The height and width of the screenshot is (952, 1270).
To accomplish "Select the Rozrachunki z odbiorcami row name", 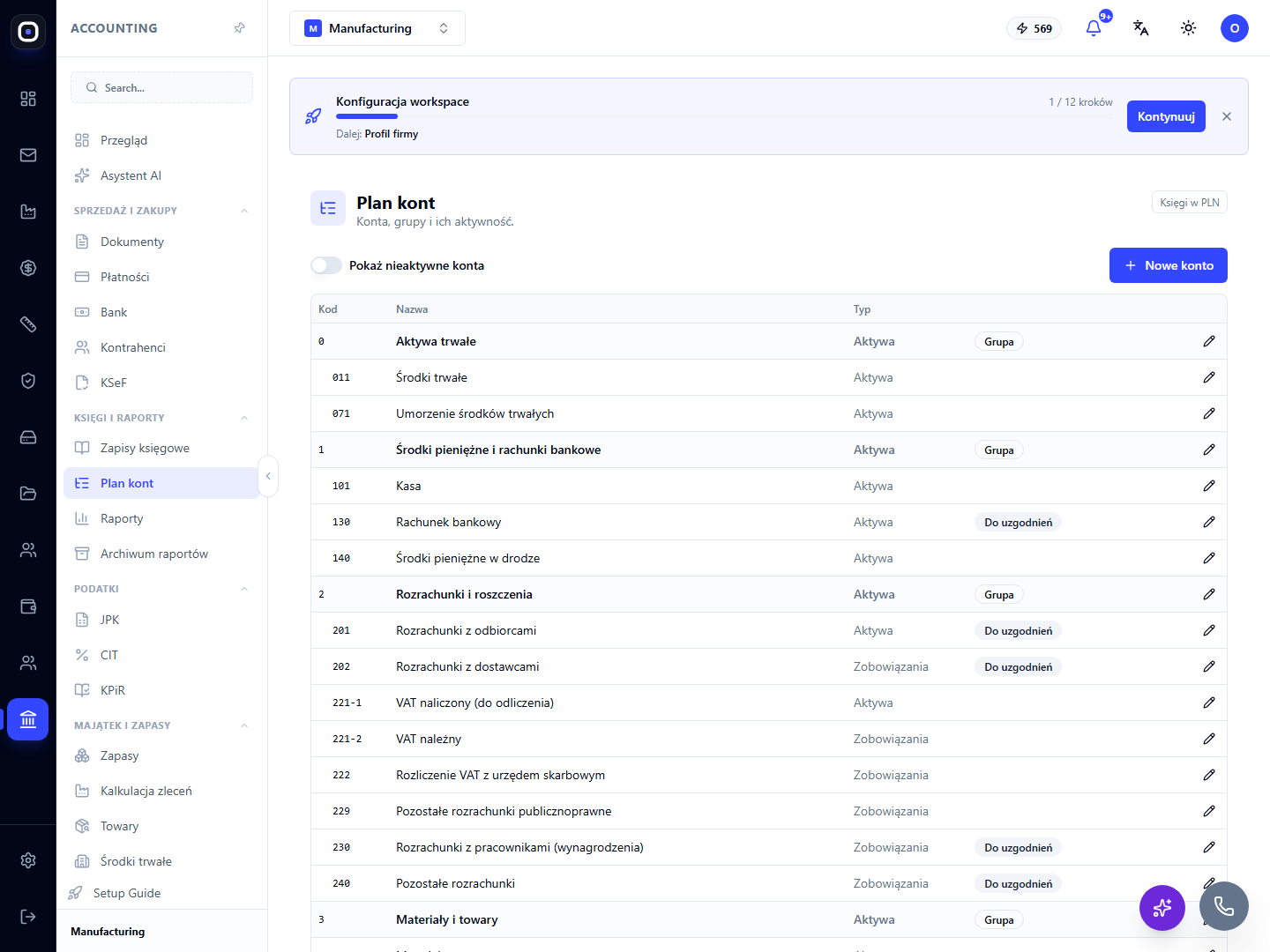I will 467,630.
